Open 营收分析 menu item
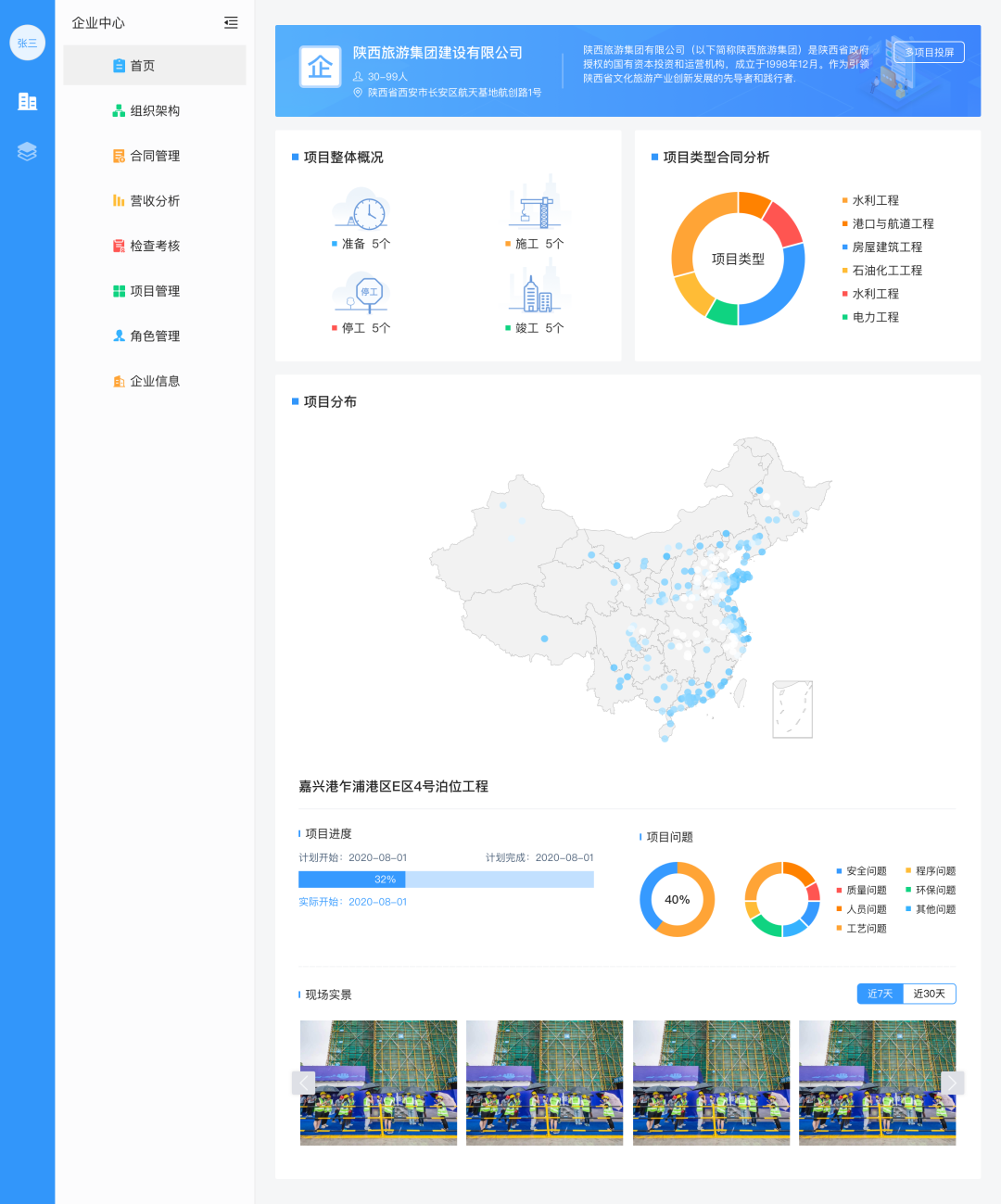Screen dimensions: 1001x1204 (155, 200)
